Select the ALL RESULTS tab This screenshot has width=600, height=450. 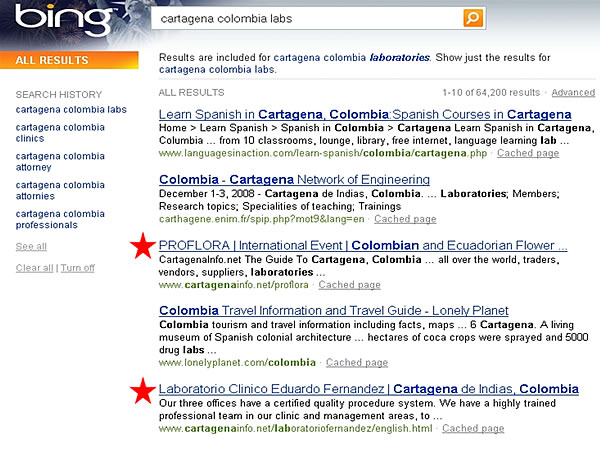pyautogui.click(x=50, y=60)
